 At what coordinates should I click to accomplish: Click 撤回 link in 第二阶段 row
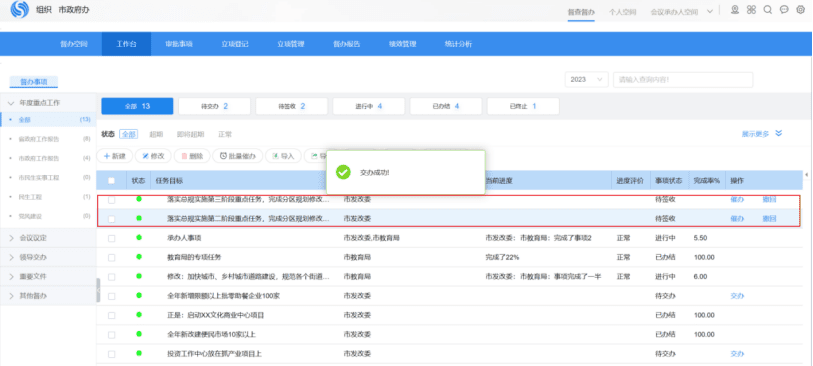point(769,219)
